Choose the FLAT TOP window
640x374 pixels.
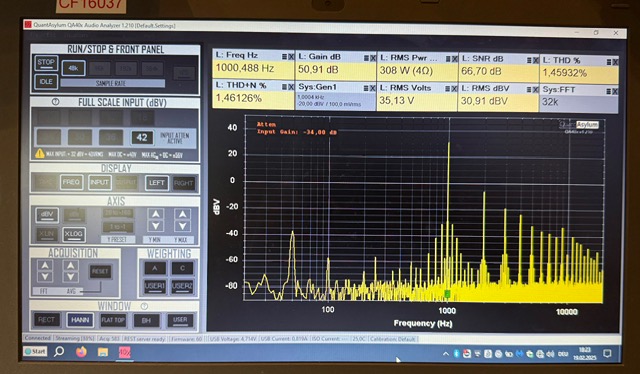coord(113,320)
